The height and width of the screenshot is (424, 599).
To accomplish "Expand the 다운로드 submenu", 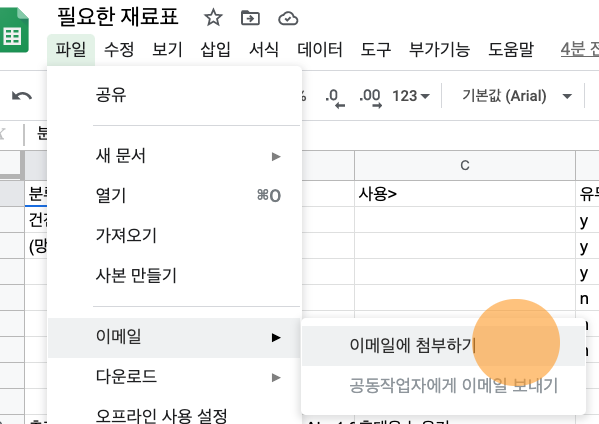I will click(175, 377).
